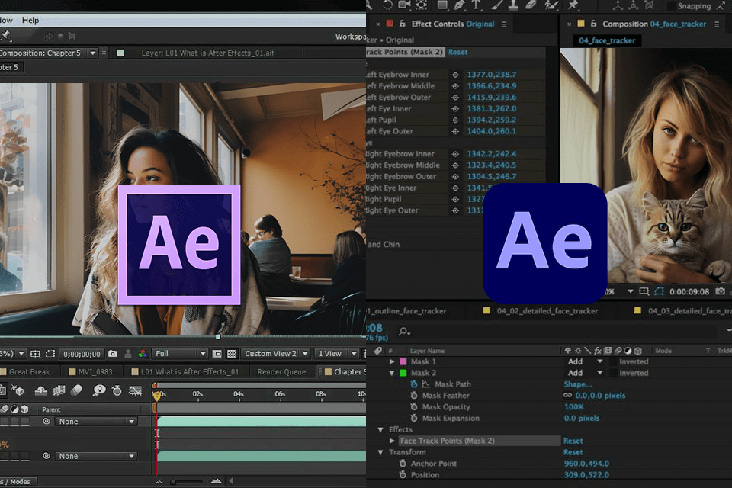This screenshot has width=732, height=488.
Task: Click the left timeline zoom slider
Action: [x=187, y=481]
